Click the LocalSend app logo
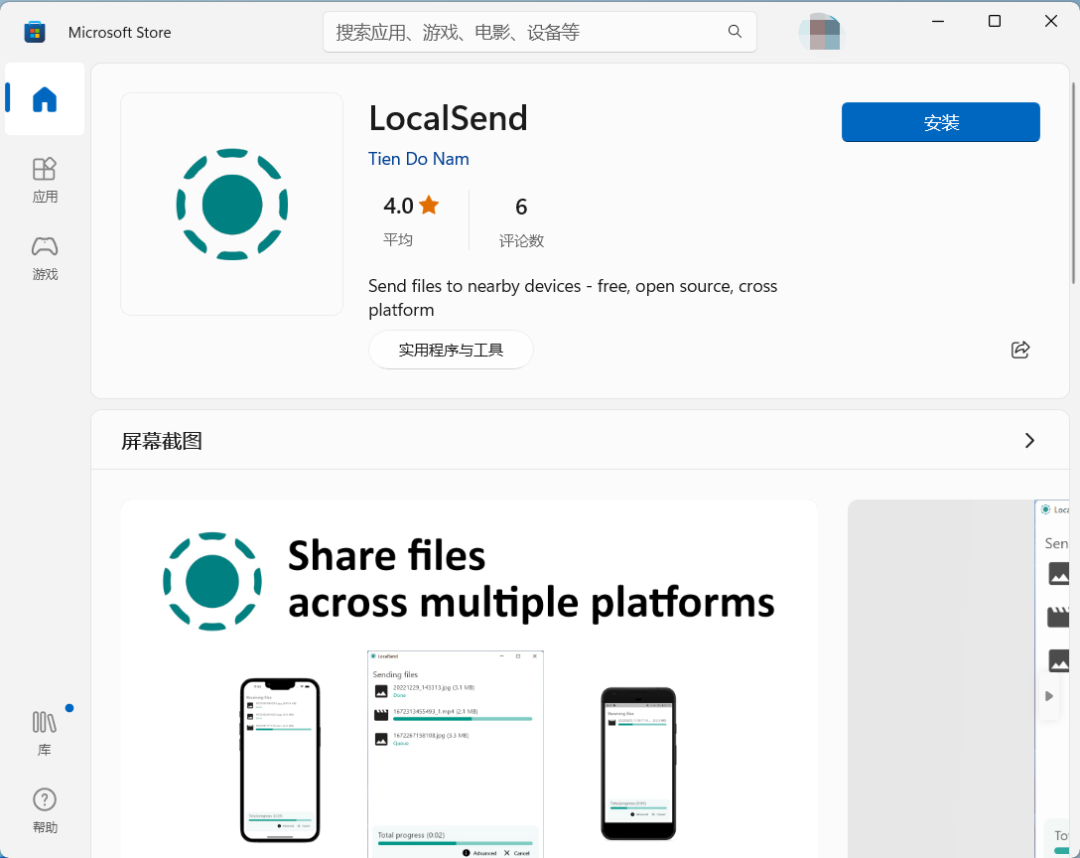1080x858 pixels. click(232, 204)
